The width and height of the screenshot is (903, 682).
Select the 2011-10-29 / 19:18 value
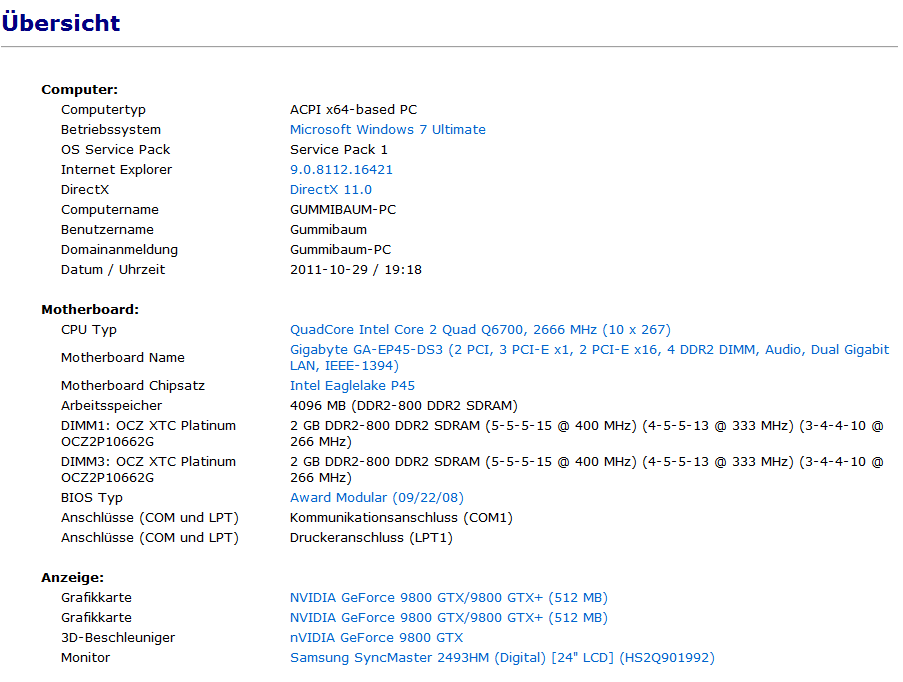pyautogui.click(x=355, y=270)
